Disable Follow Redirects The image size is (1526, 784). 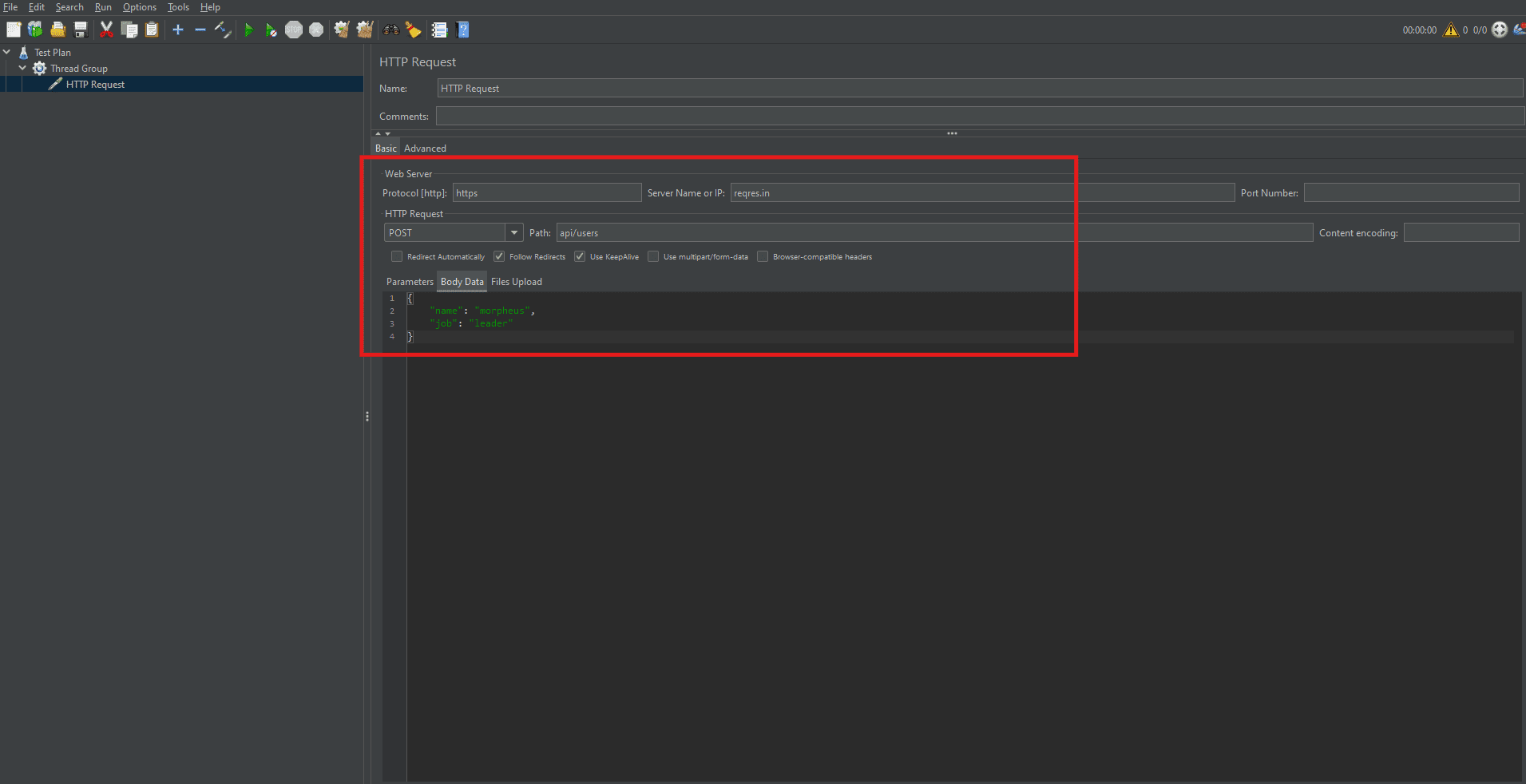click(x=499, y=256)
